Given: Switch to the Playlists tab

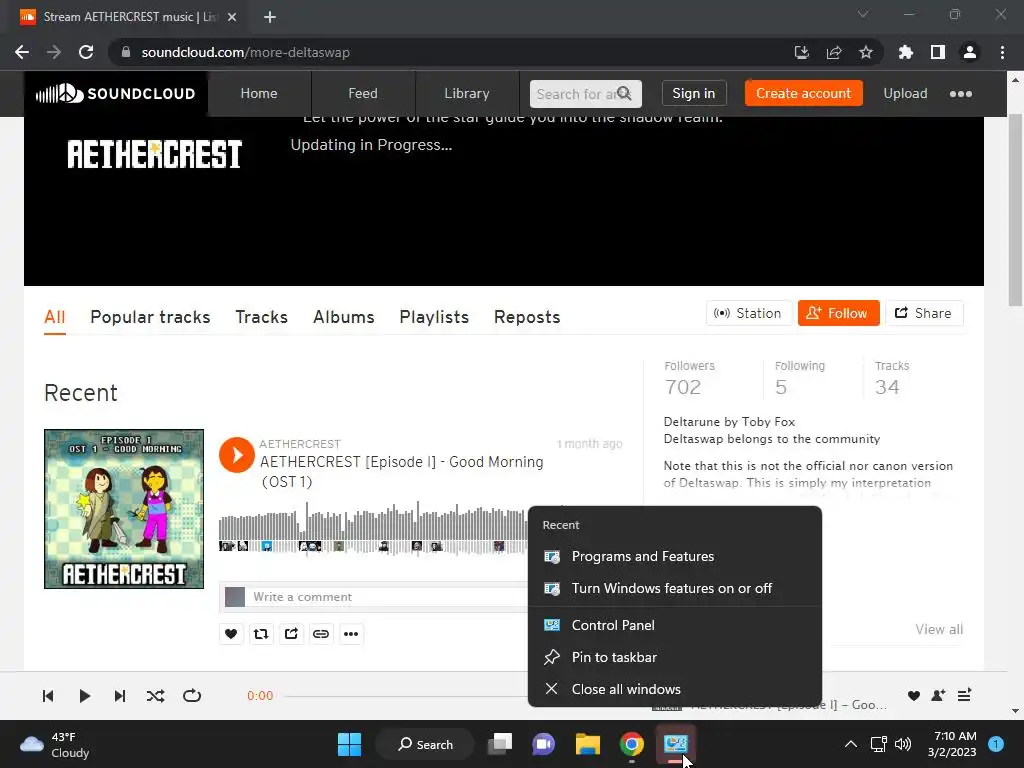Looking at the screenshot, I should point(434,317).
